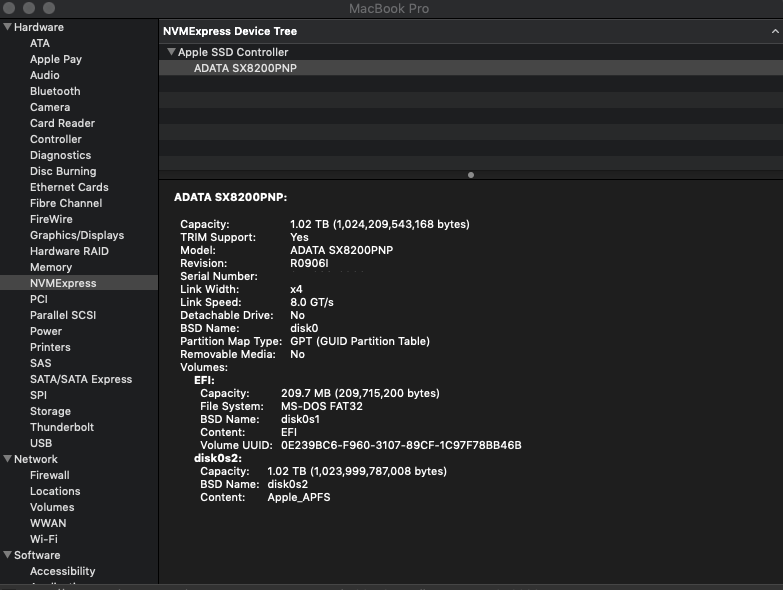Click the Software section label

tap(37, 555)
